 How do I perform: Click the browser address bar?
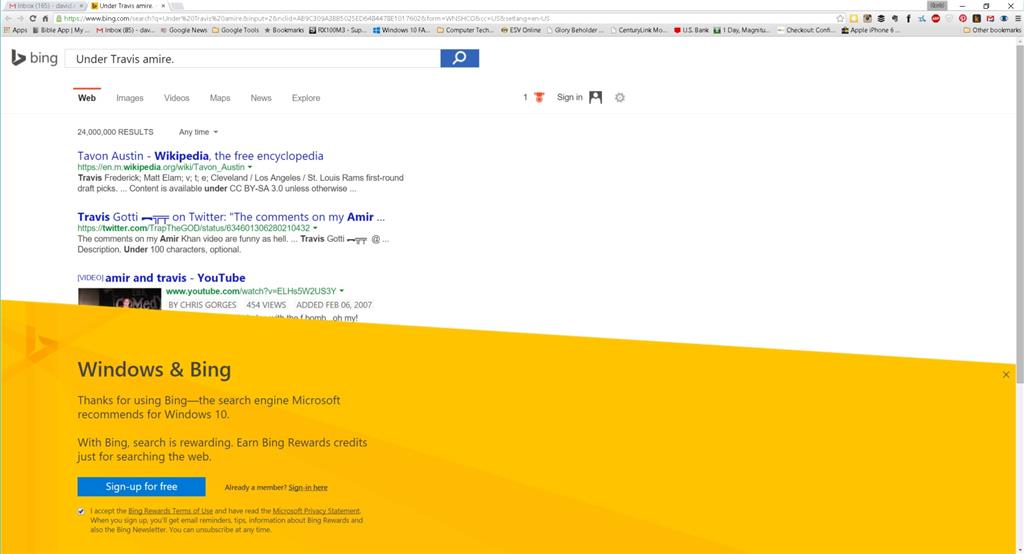coord(444,18)
